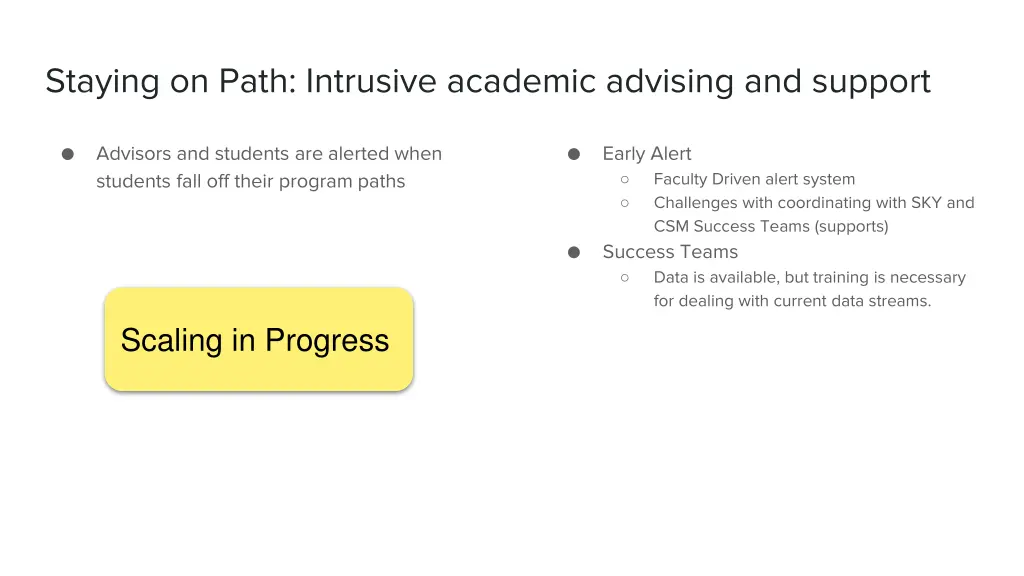
Task: Click the Faculty Driven alert system line
Action: 754,179
